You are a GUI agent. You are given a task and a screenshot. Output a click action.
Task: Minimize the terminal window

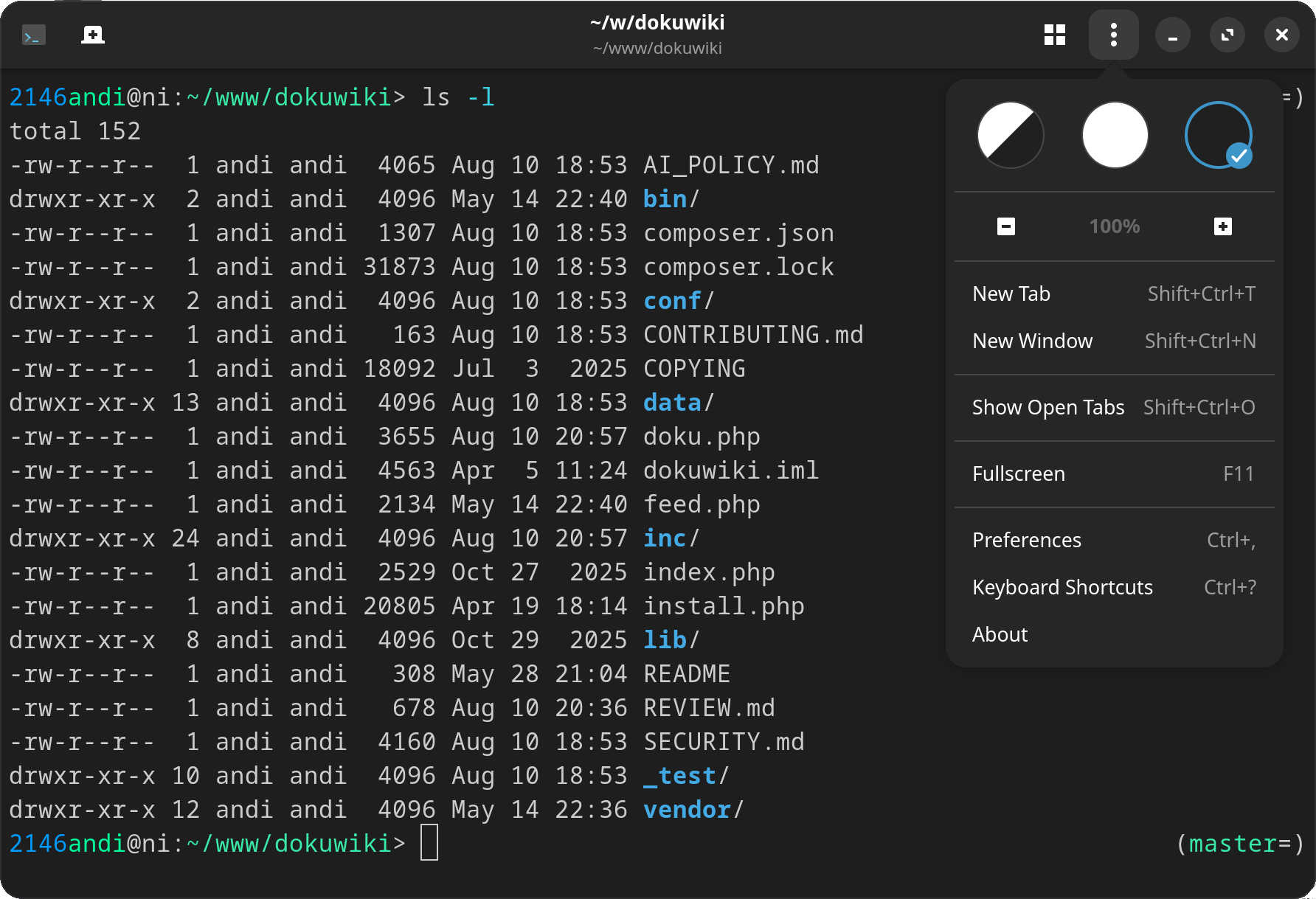coord(1173,35)
